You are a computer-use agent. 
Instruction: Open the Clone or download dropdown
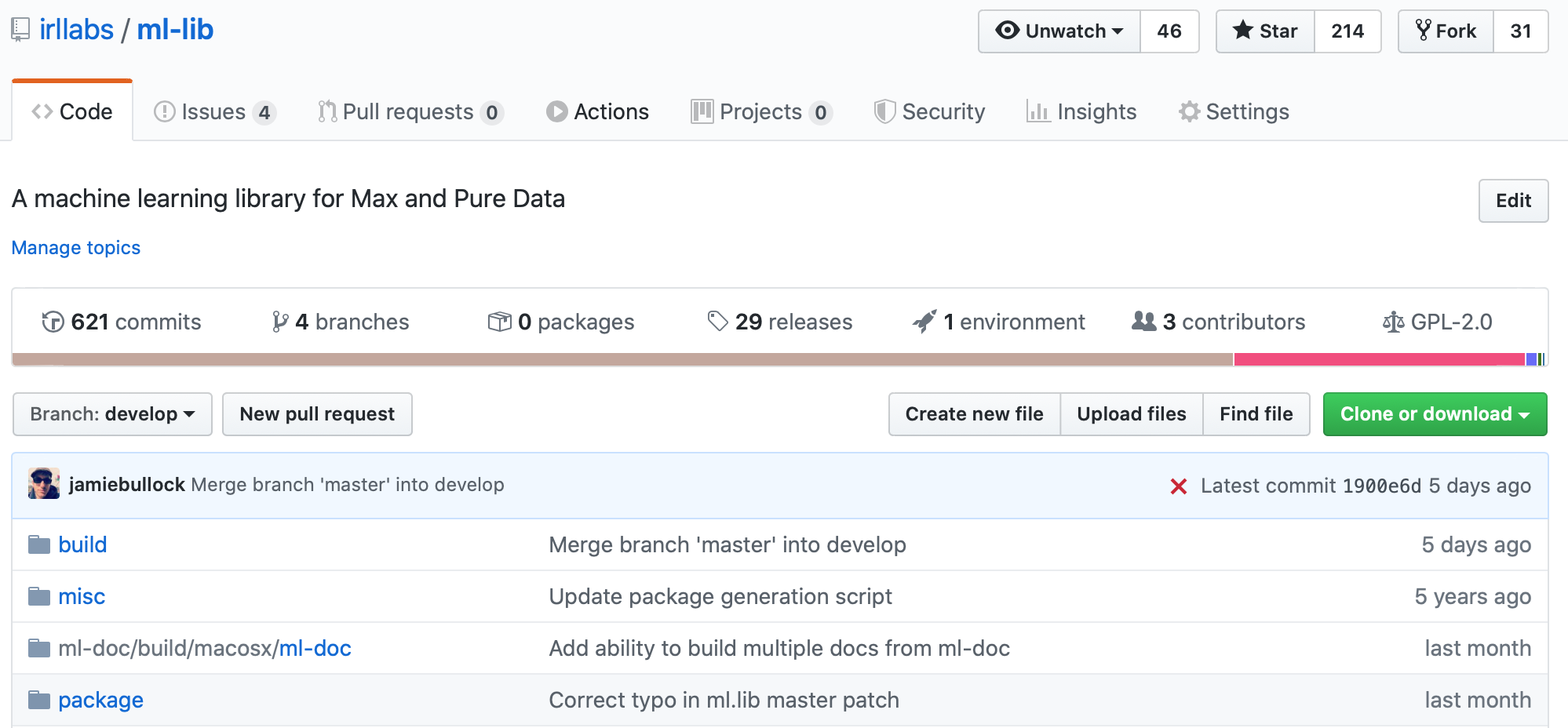(1435, 414)
